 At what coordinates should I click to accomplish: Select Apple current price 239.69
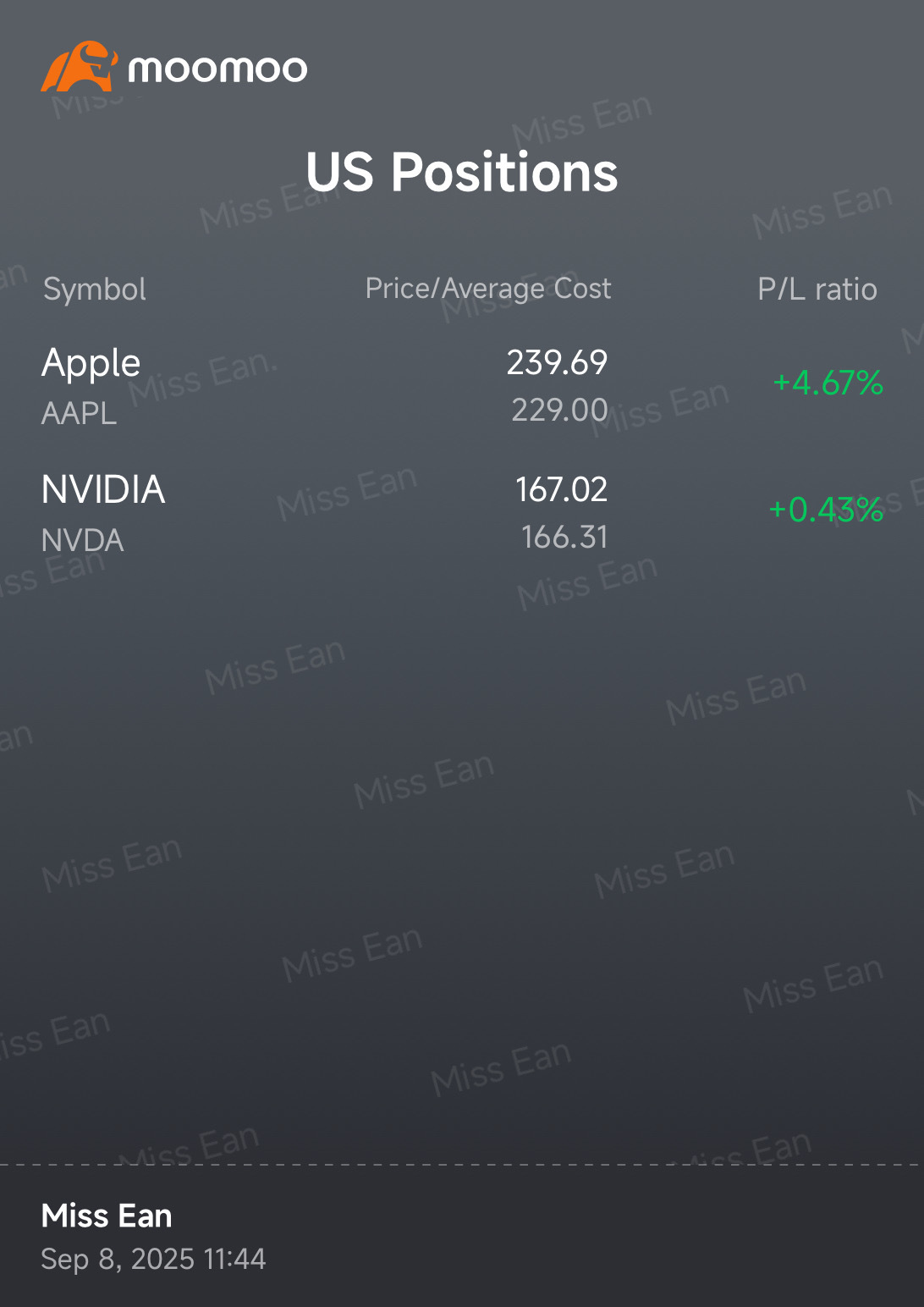(x=557, y=362)
